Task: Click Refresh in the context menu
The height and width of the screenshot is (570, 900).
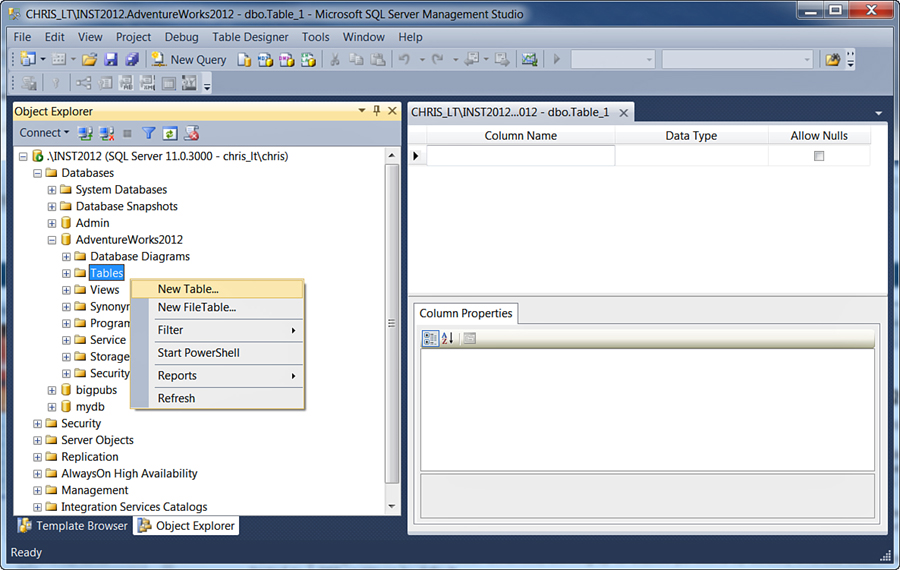Action: 176,398
